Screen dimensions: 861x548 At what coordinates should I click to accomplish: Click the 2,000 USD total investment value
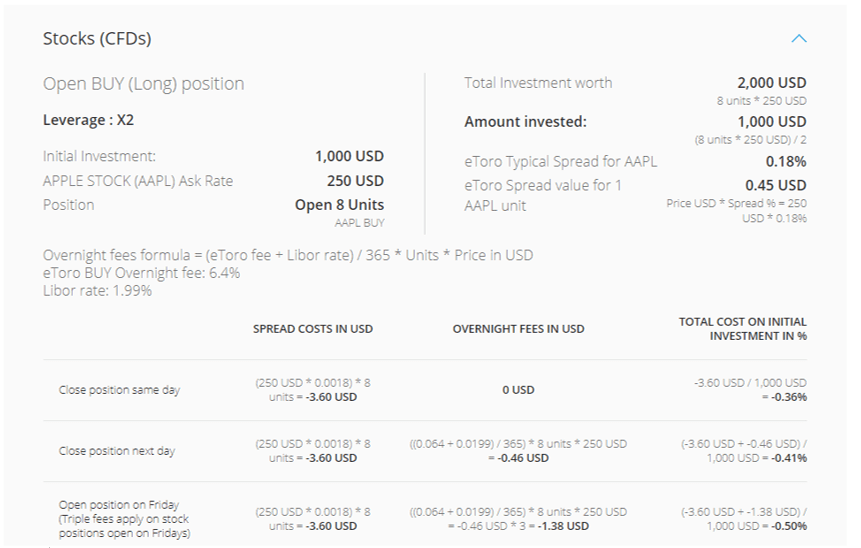(x=771, y=83)
